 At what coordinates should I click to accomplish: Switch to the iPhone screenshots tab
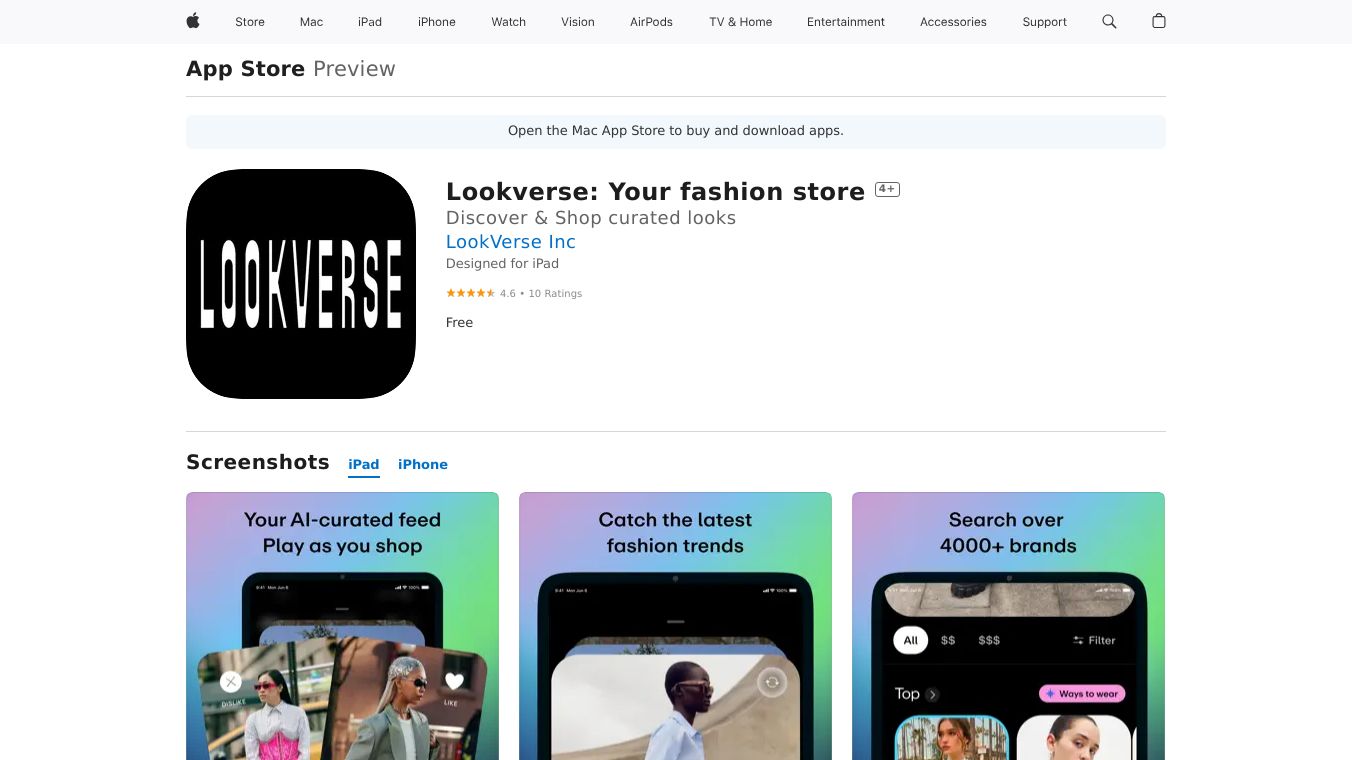(423, 464)
